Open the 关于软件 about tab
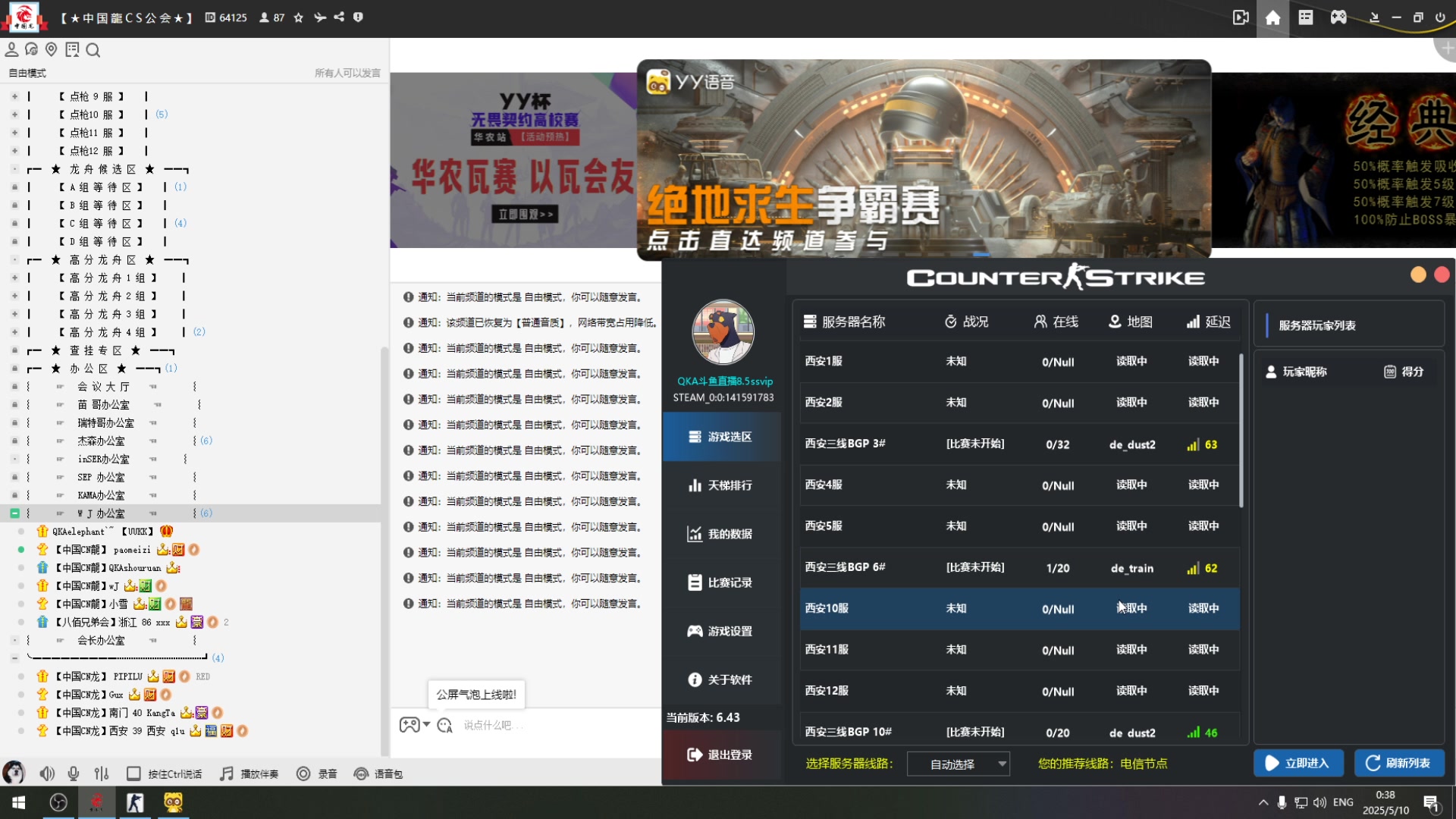The image size is (1456, 819). tap(721, 679)
